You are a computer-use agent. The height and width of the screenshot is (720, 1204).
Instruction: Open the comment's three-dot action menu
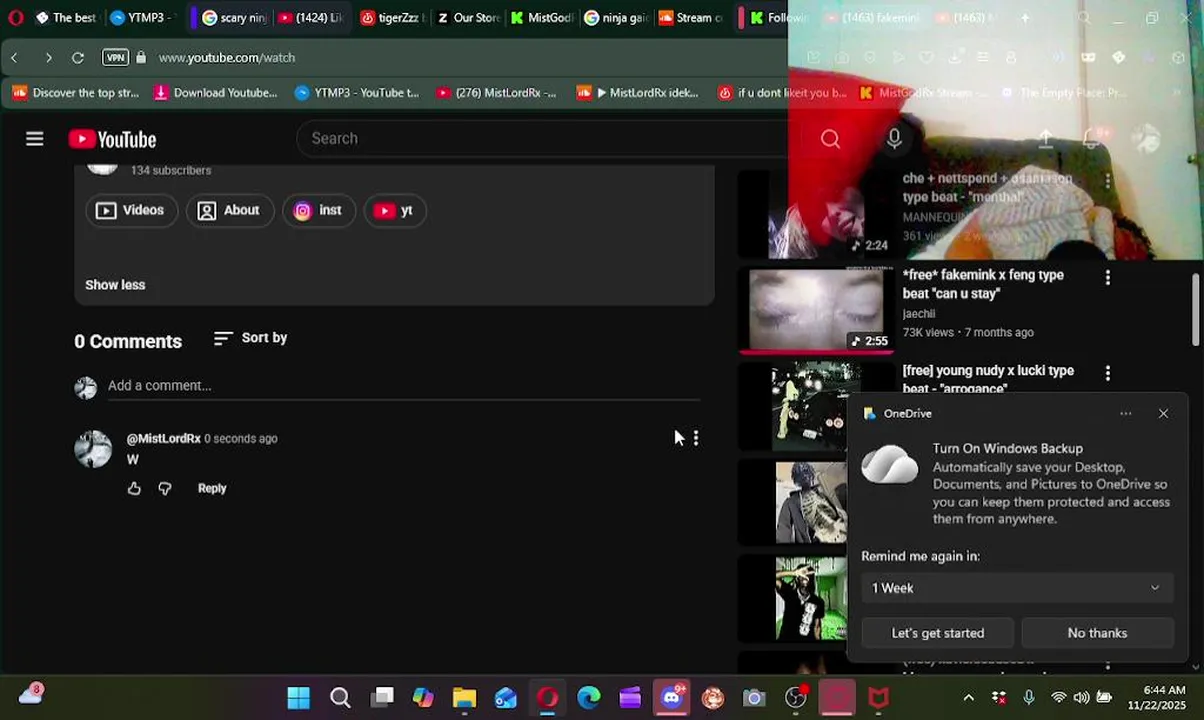(696, 438)
